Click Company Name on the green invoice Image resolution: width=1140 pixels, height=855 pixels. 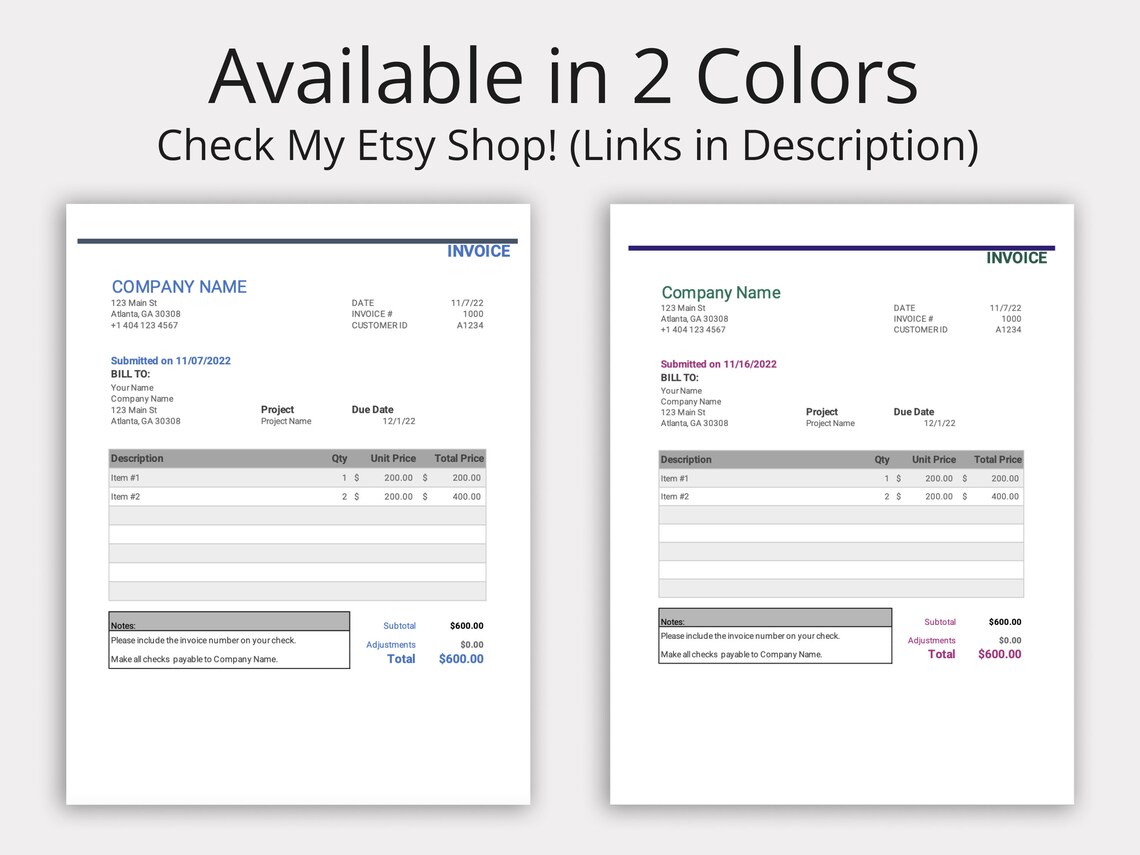click(720, 292)
